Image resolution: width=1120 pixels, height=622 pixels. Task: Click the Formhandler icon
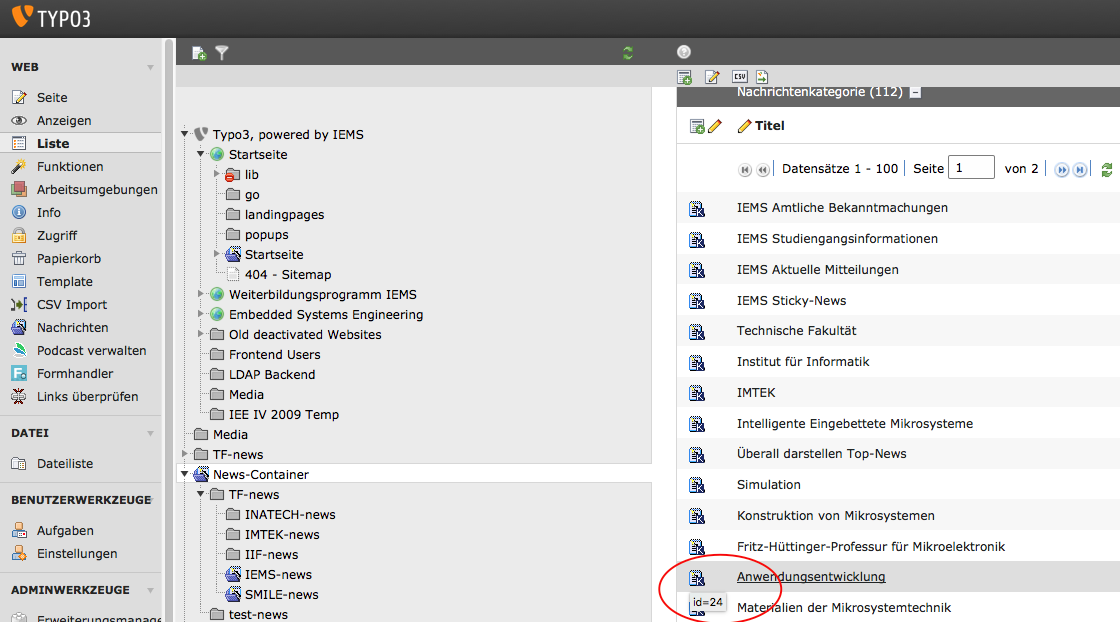tap(19, 373)
